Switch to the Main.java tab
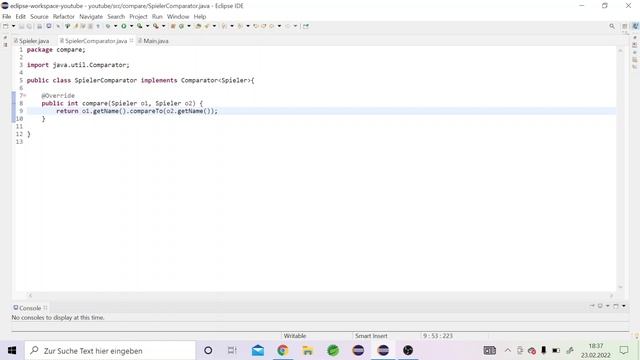The height and width of the screenshot is (360, 640). point(153,41)
